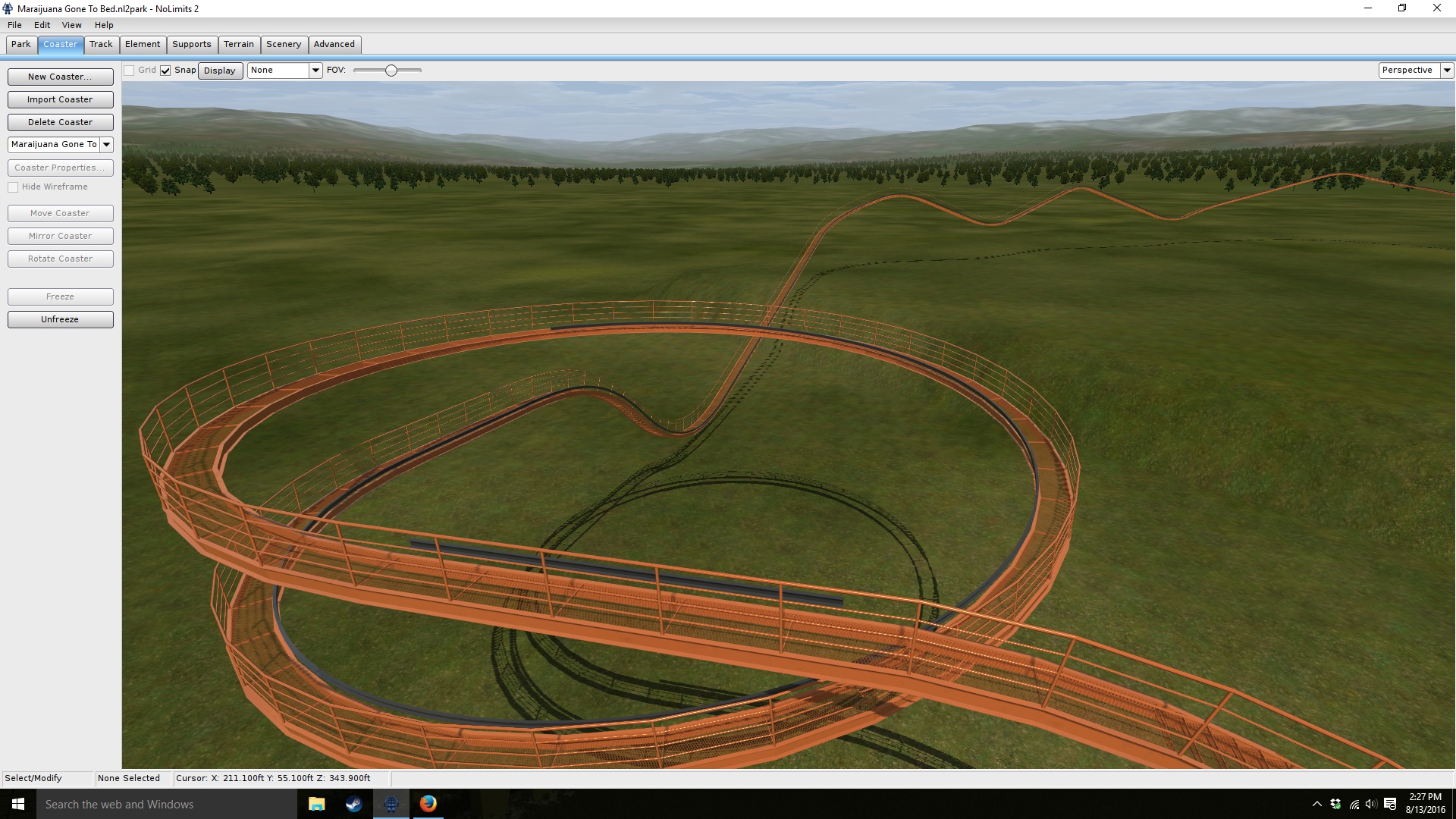Enable the Grid checkbox

(x=130, y=71)
